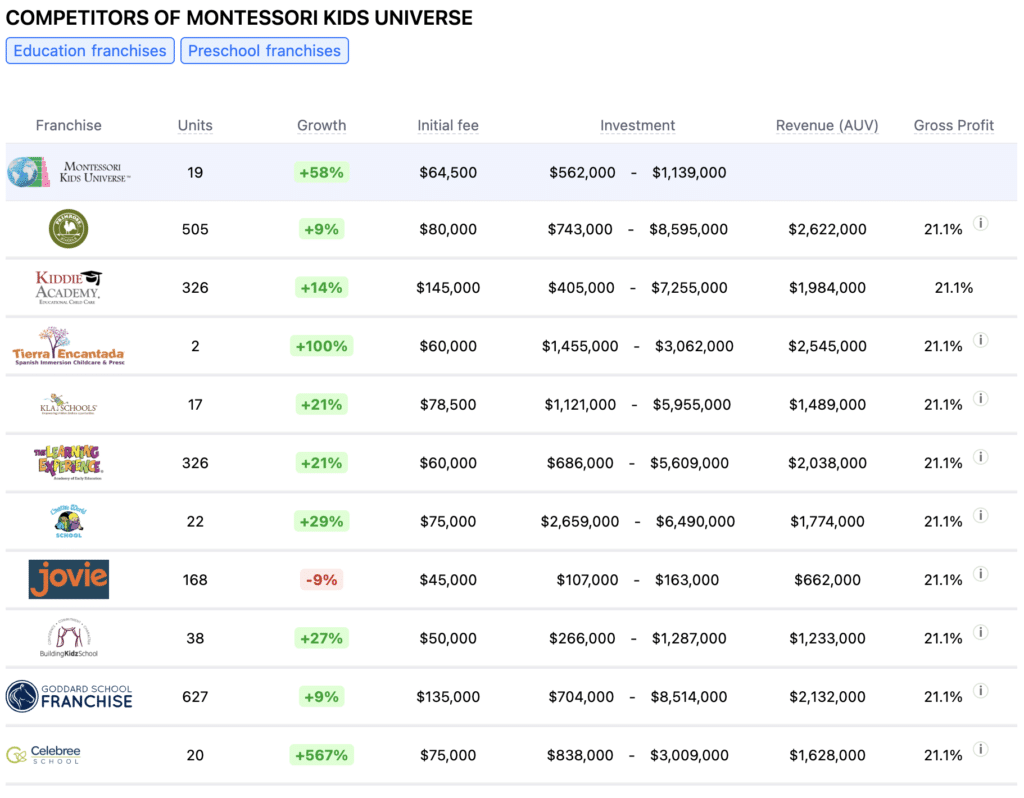
Task: Click the $1,984,000 revenue value
Action: click(827, 287)
